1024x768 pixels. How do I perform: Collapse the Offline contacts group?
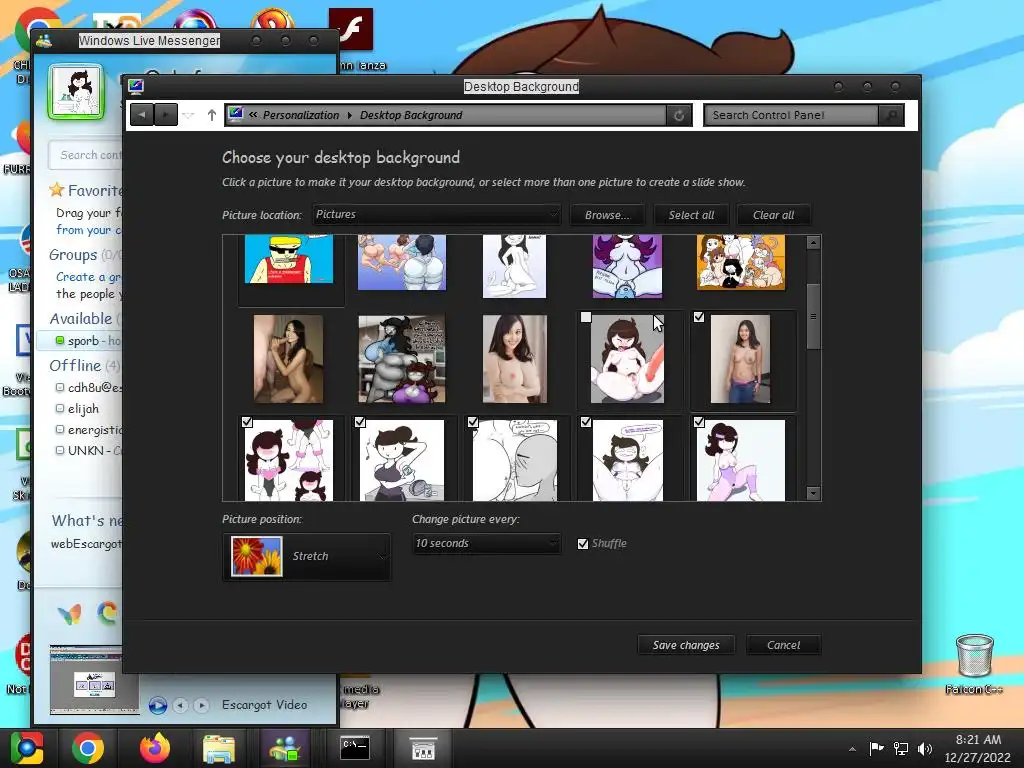[x=74, y=366]
